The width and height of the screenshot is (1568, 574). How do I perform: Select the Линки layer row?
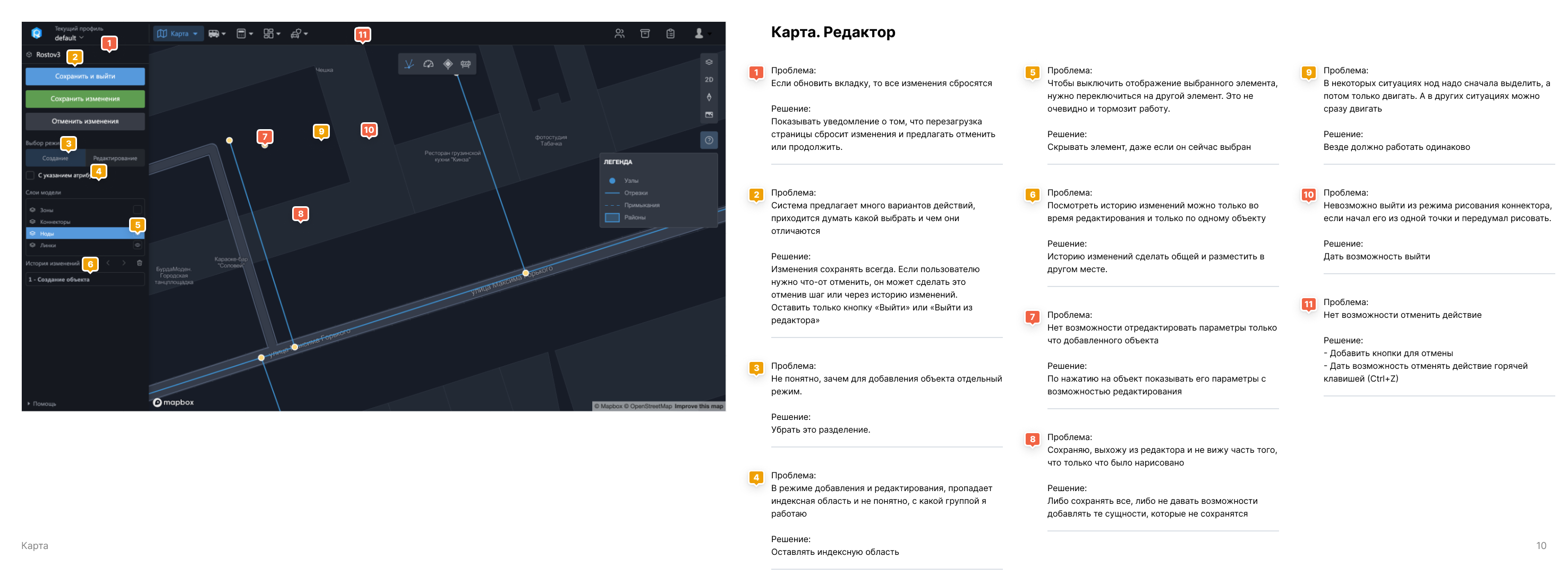(85, 246)
